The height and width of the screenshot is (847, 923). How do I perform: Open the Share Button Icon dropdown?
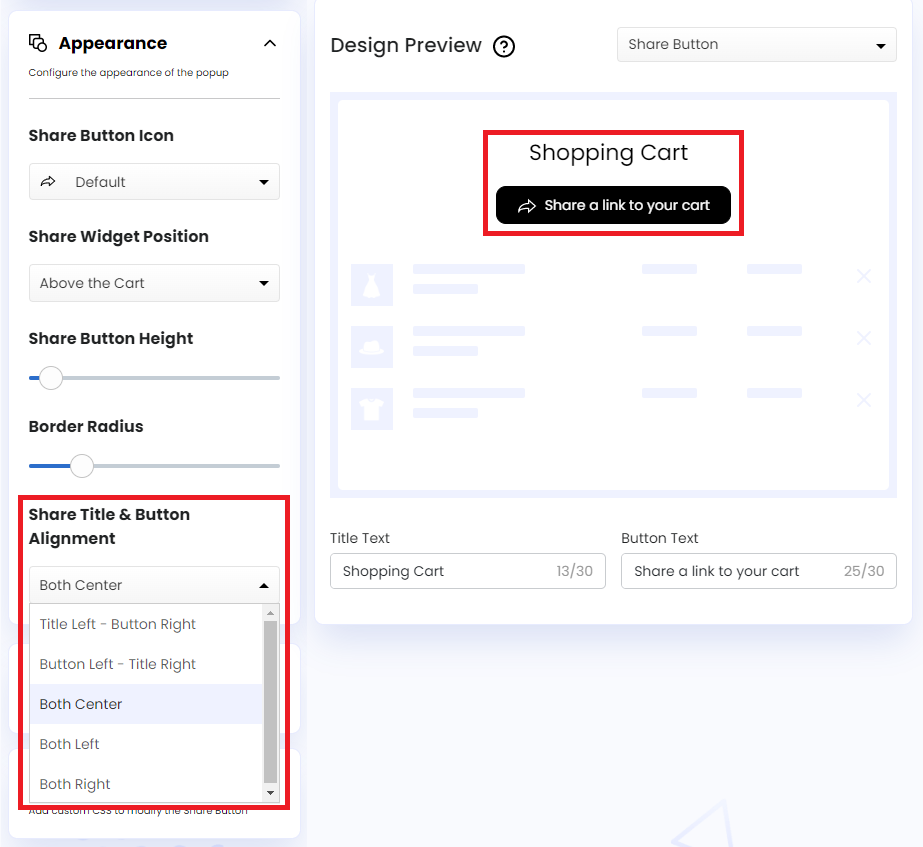click(154, 181)
